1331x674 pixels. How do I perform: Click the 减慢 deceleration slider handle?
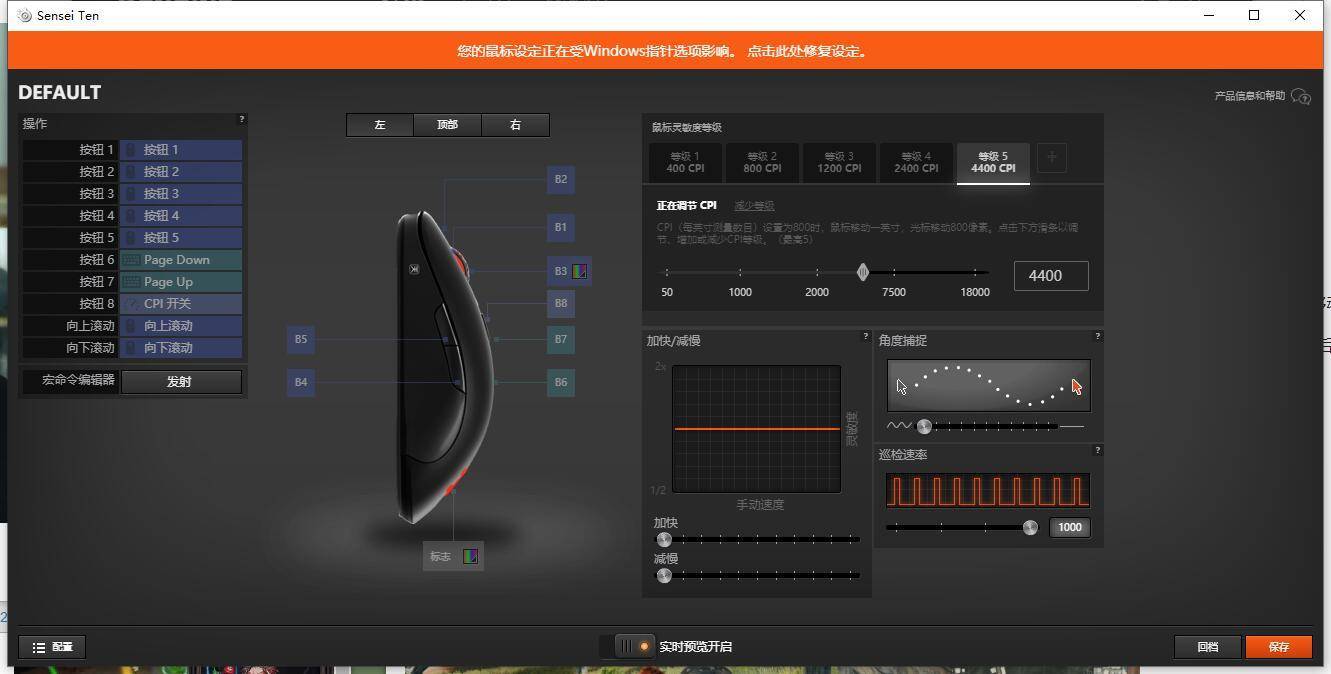[x=664, y=575]
